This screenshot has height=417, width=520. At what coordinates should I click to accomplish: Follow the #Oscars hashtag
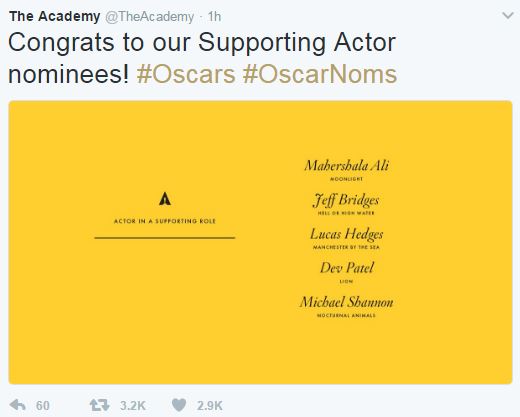(x=186, y=74)
